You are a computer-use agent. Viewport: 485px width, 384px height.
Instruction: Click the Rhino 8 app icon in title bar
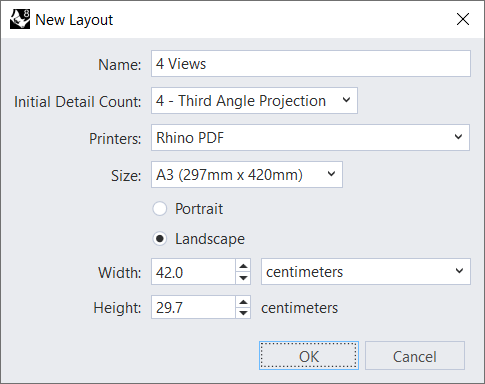(x=20, y=19)
